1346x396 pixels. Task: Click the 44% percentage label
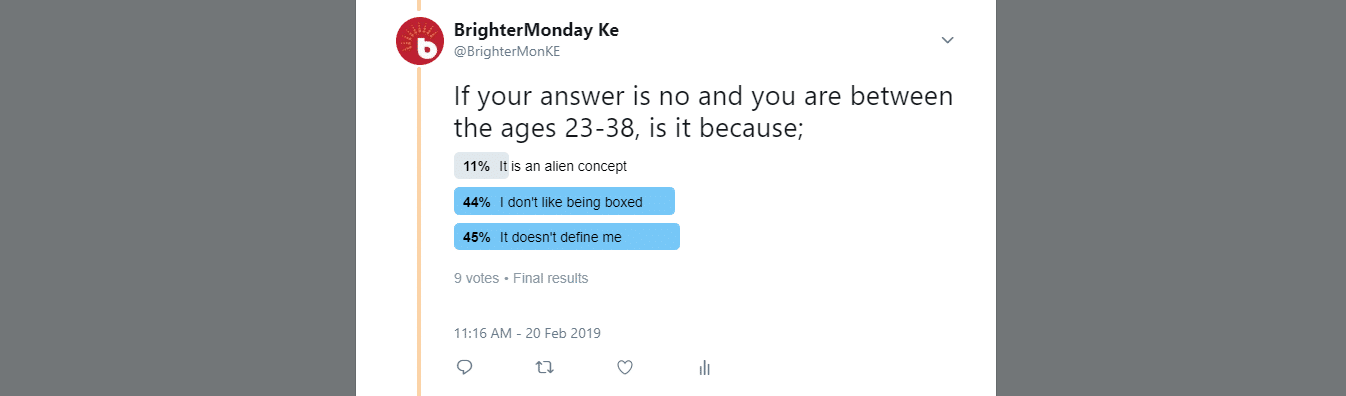click(x=476, y=202)
